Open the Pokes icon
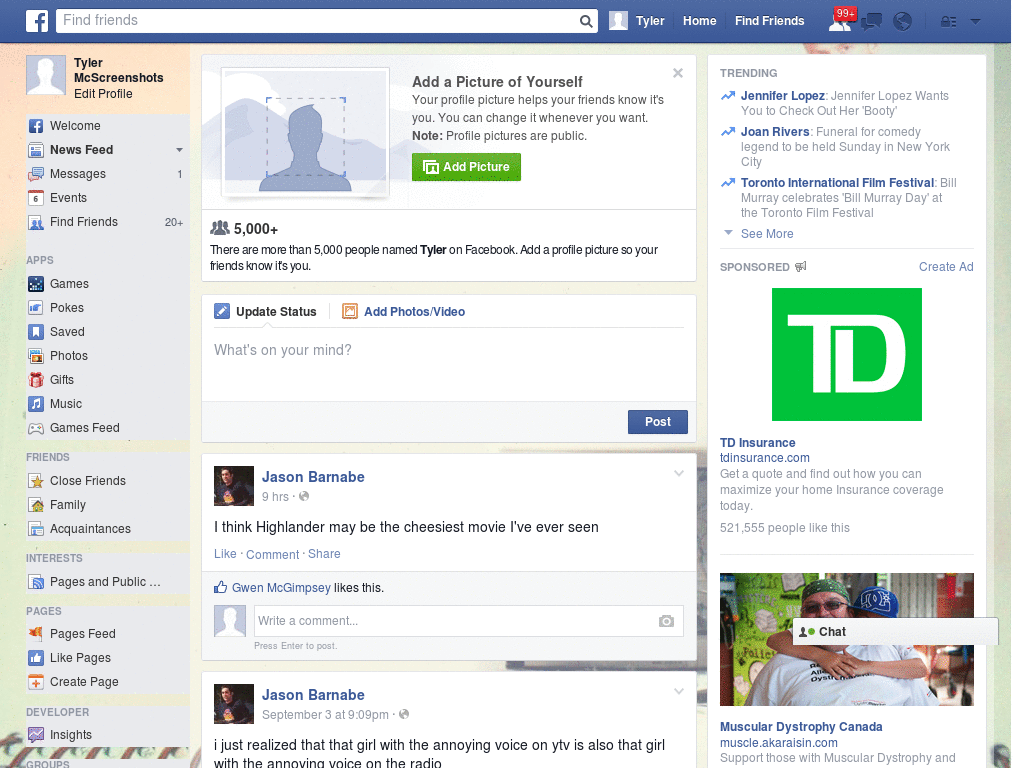The height and width of the screenshot is (768, 1024). pyautogui.click(x=36, y=308)
